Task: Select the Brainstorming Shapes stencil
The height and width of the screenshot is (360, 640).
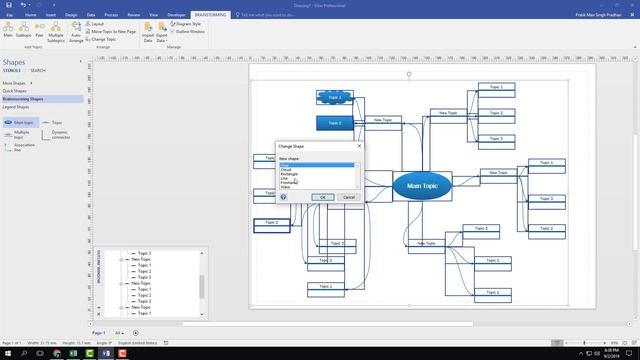Action: (x=42, y=99)
